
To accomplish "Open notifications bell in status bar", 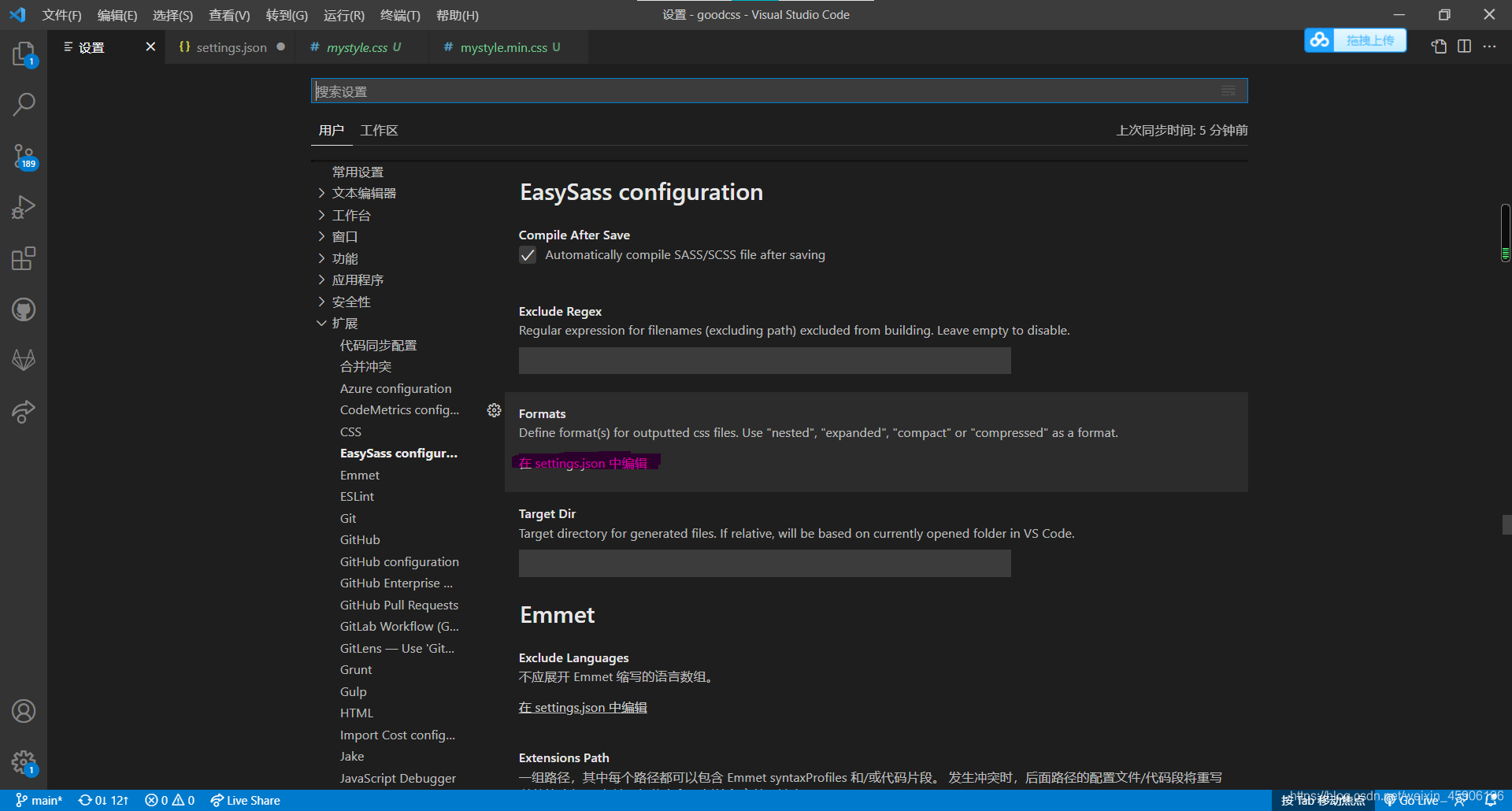I will pyautogui.click(x=1491, y=800).
